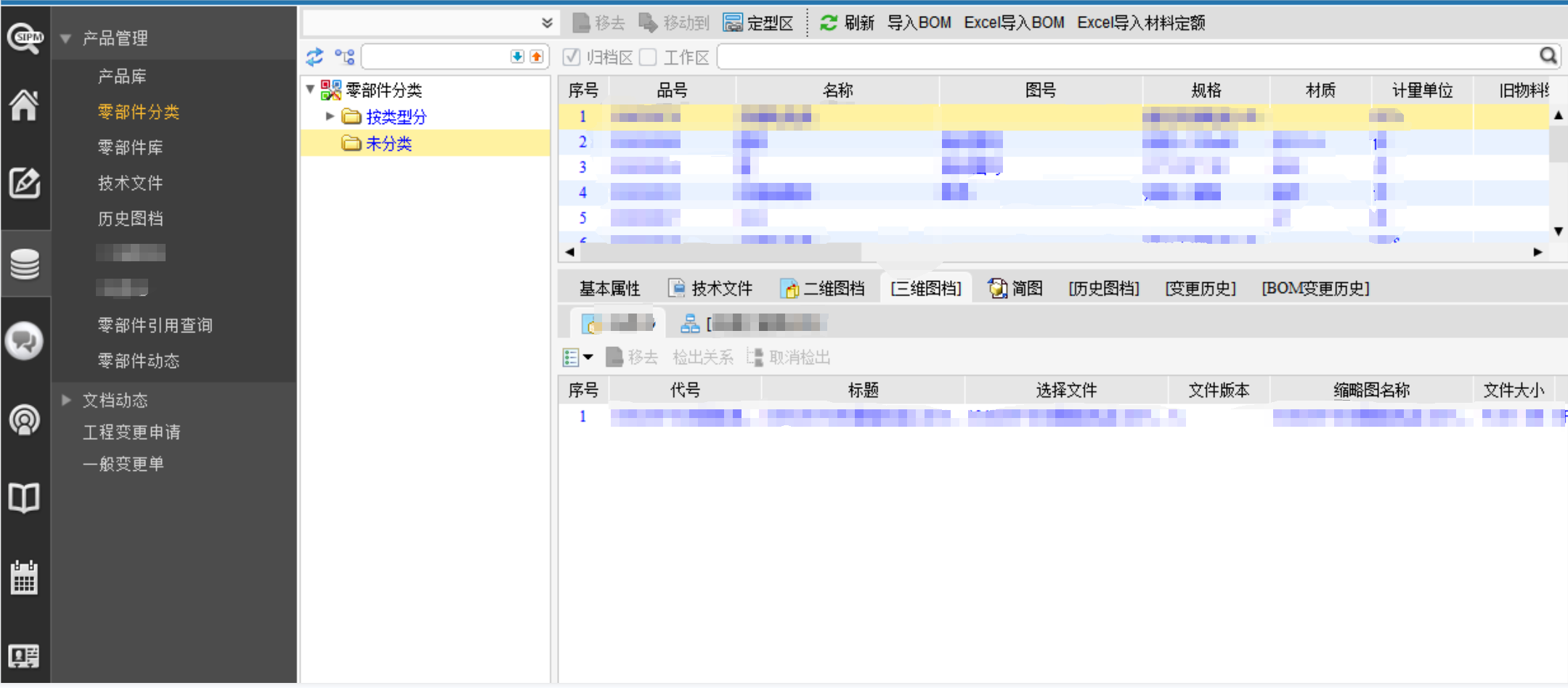Click the 检出关系 button
Screen dimensions: 1568x688
pos(702,357)
